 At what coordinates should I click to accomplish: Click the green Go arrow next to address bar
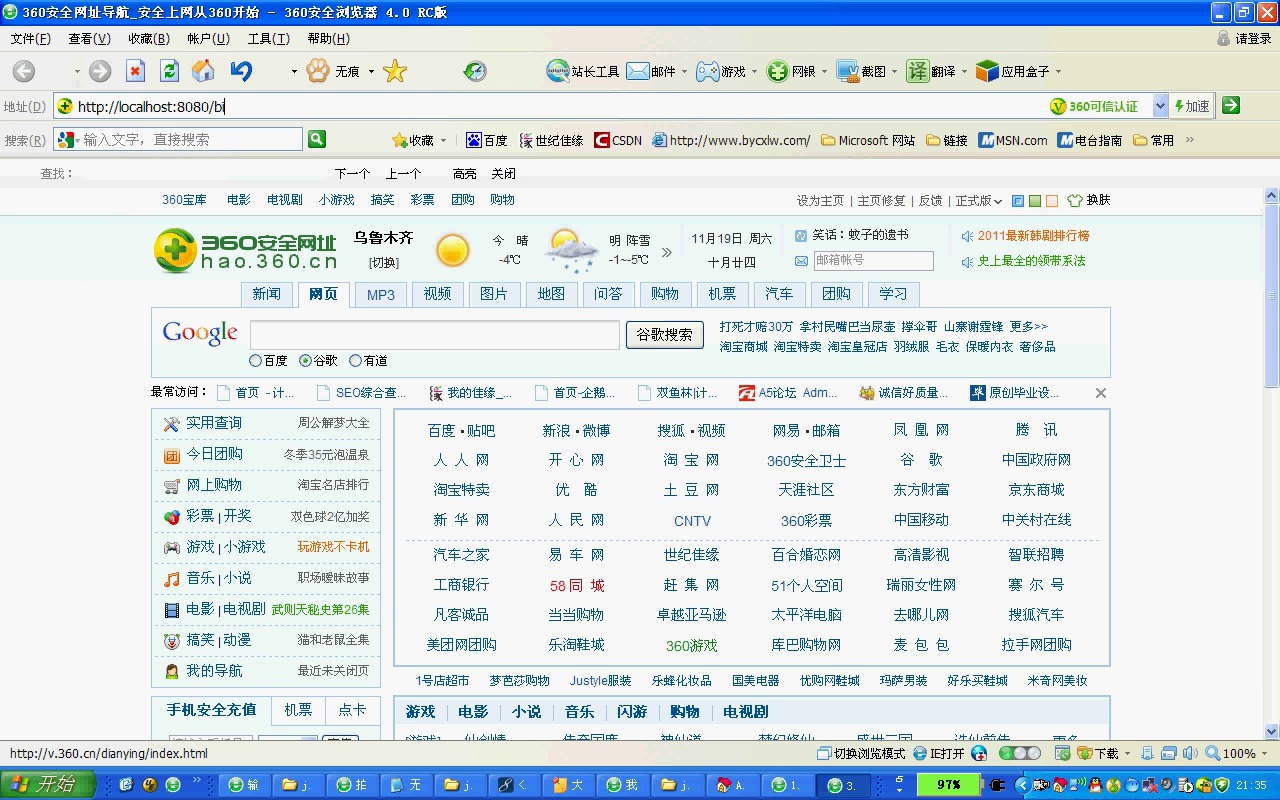coord(1231,105)
